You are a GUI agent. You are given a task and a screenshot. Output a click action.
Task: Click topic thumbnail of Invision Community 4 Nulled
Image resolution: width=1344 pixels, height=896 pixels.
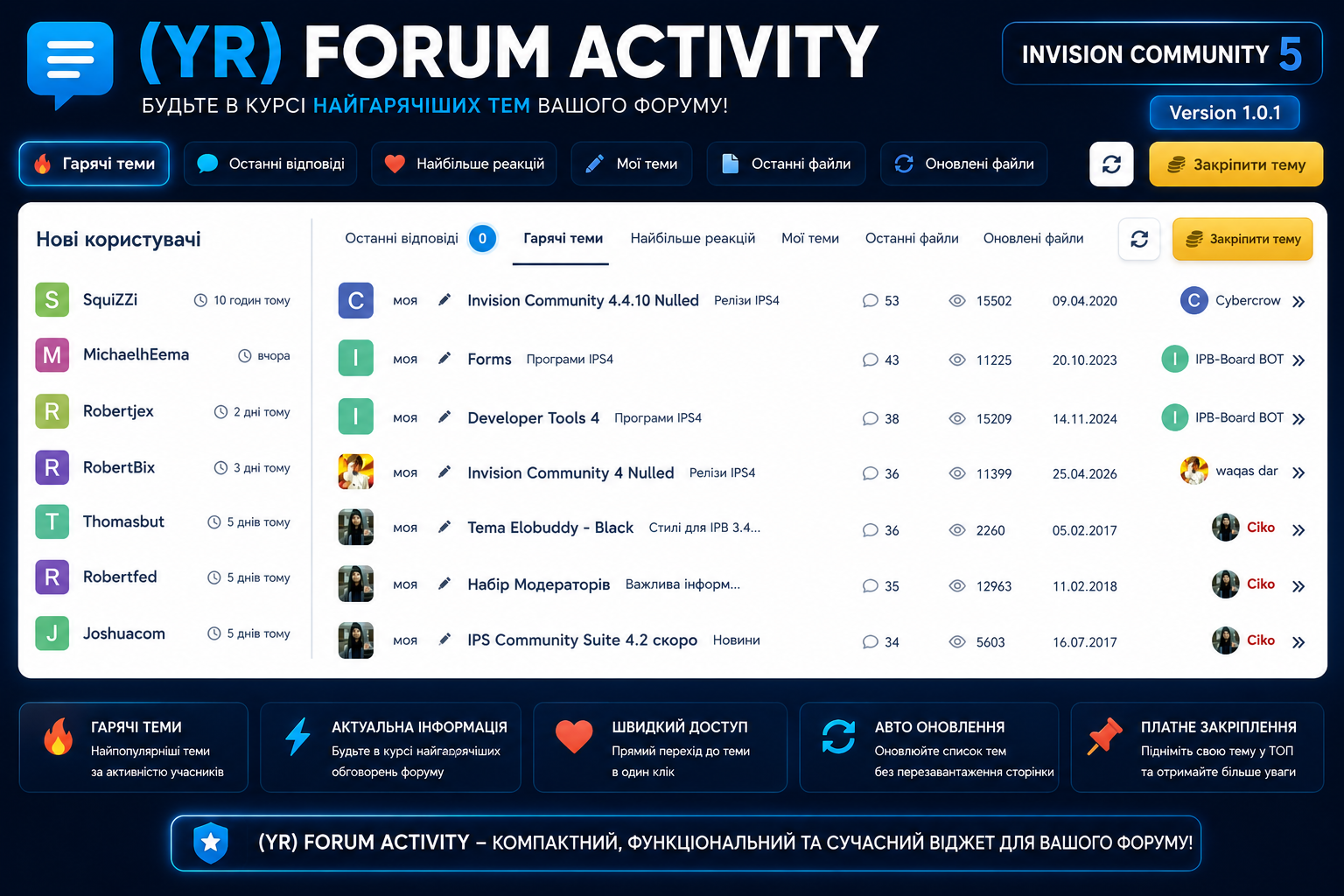click(x=356, y=472)
